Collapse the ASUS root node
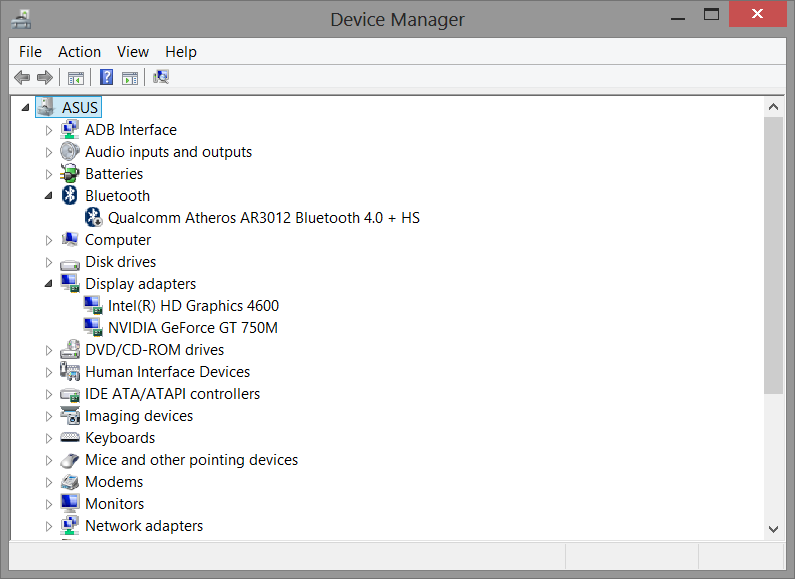 (x=25, y=107)
